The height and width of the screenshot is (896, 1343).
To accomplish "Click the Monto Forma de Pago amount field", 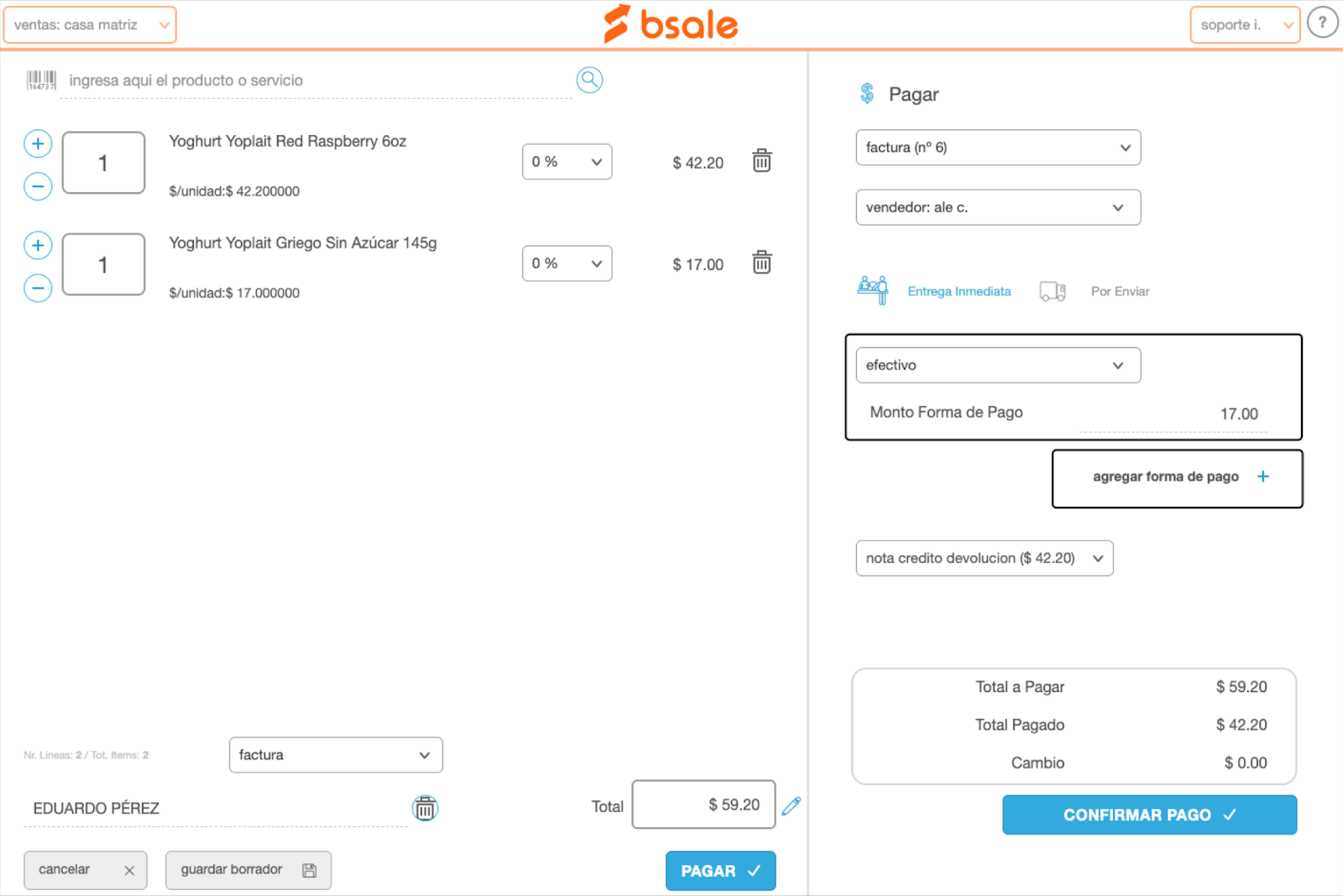I will point(1173,414).
